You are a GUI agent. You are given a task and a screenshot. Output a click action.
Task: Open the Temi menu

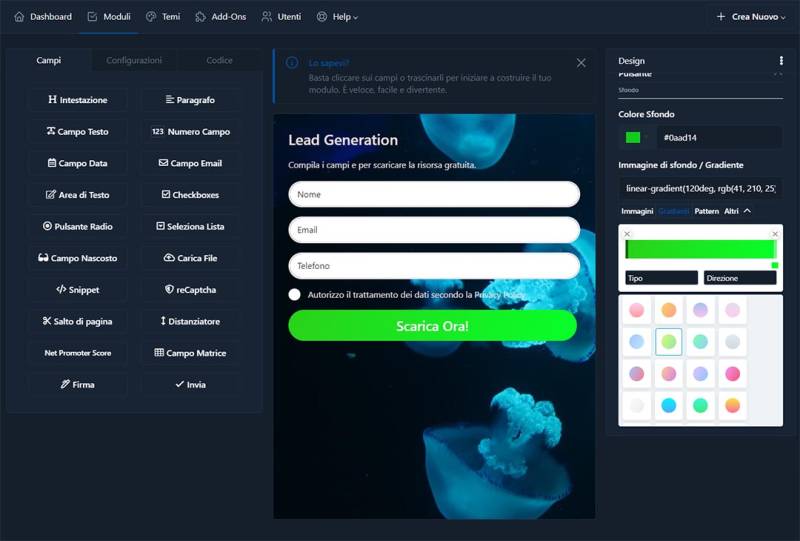click(x=163, y=17)
